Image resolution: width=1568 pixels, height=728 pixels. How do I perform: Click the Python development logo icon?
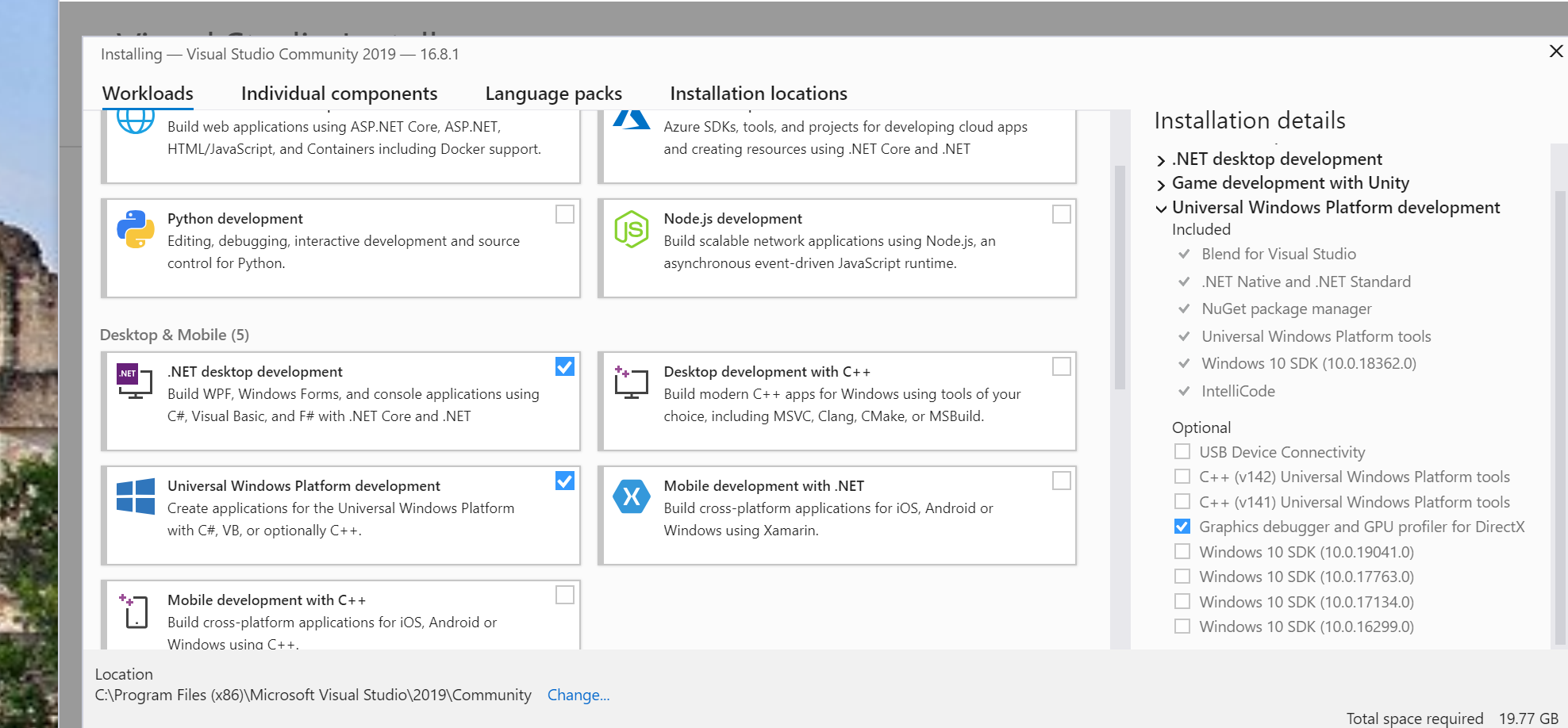tap(136, 229)
